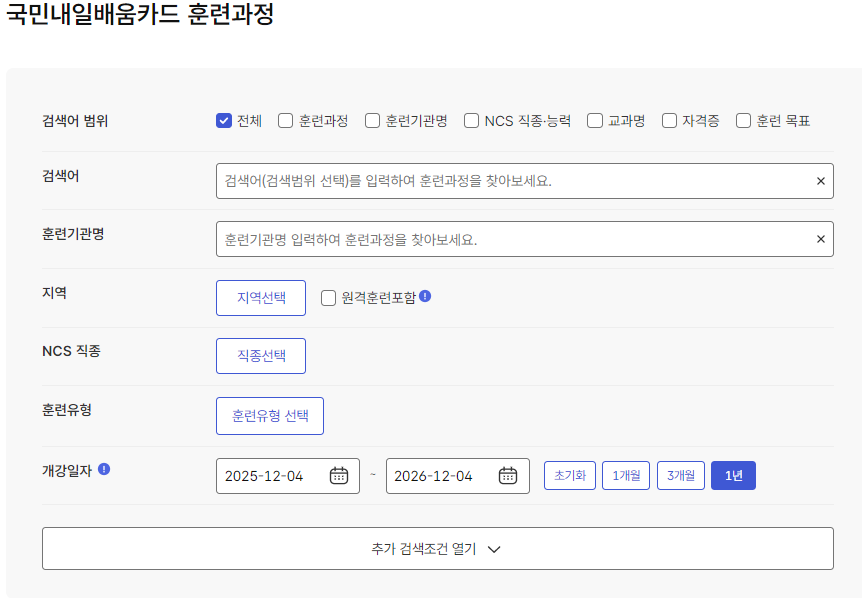The height and width of the screenshot is (598, 862).
Task: Show info icon beside 개강일자 label
Action: click(104, 469)
